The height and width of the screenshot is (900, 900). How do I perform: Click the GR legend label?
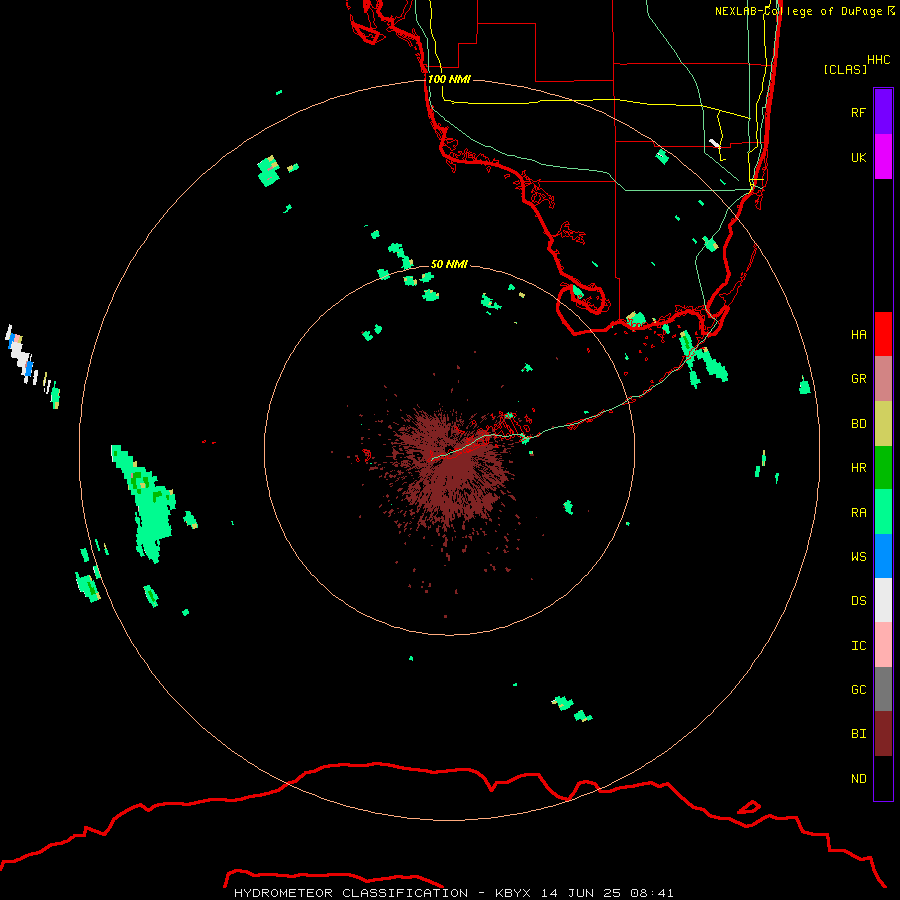(x=858, y=379)
